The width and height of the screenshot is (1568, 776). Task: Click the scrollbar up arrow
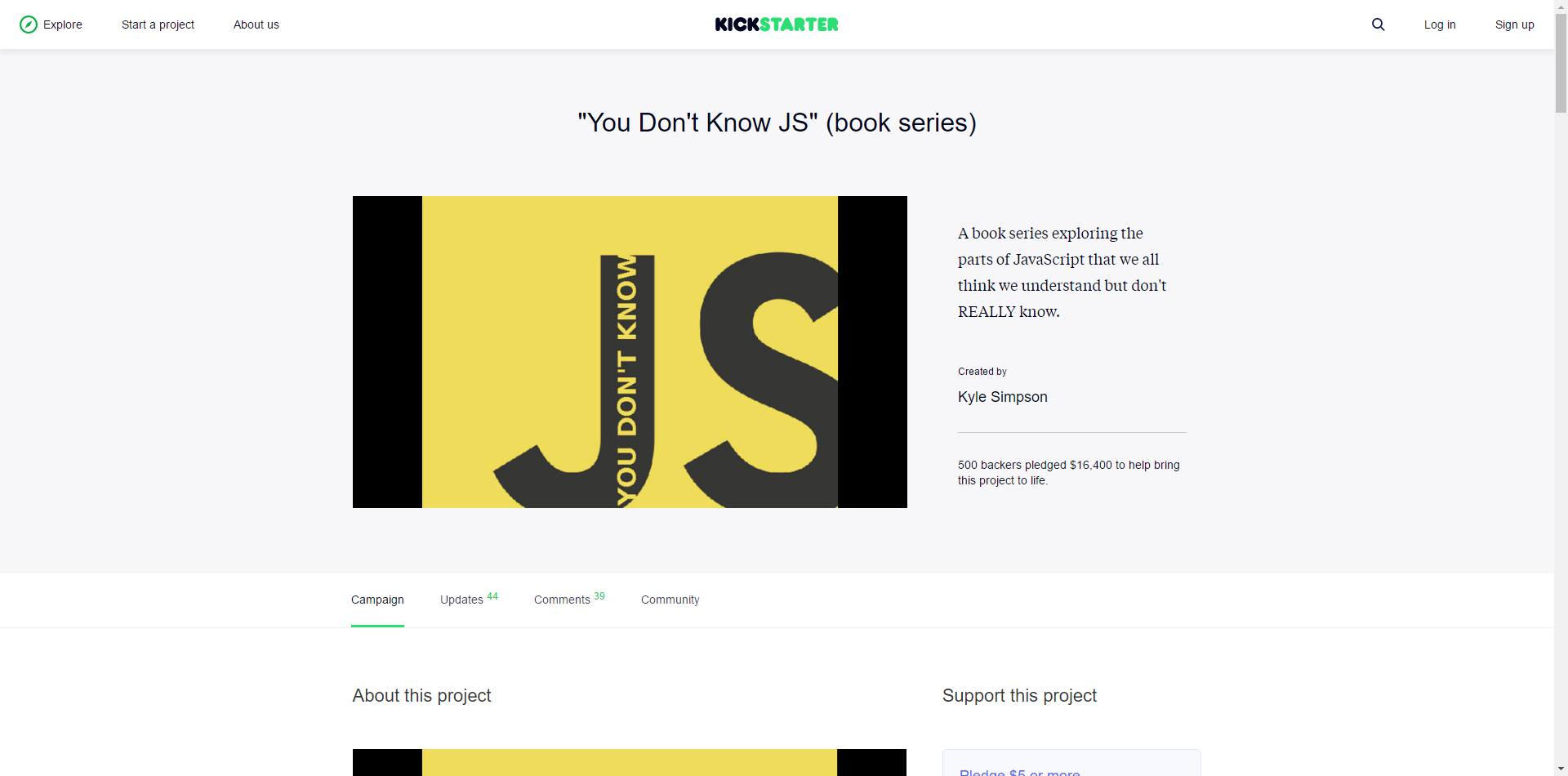pos(1561,7)
